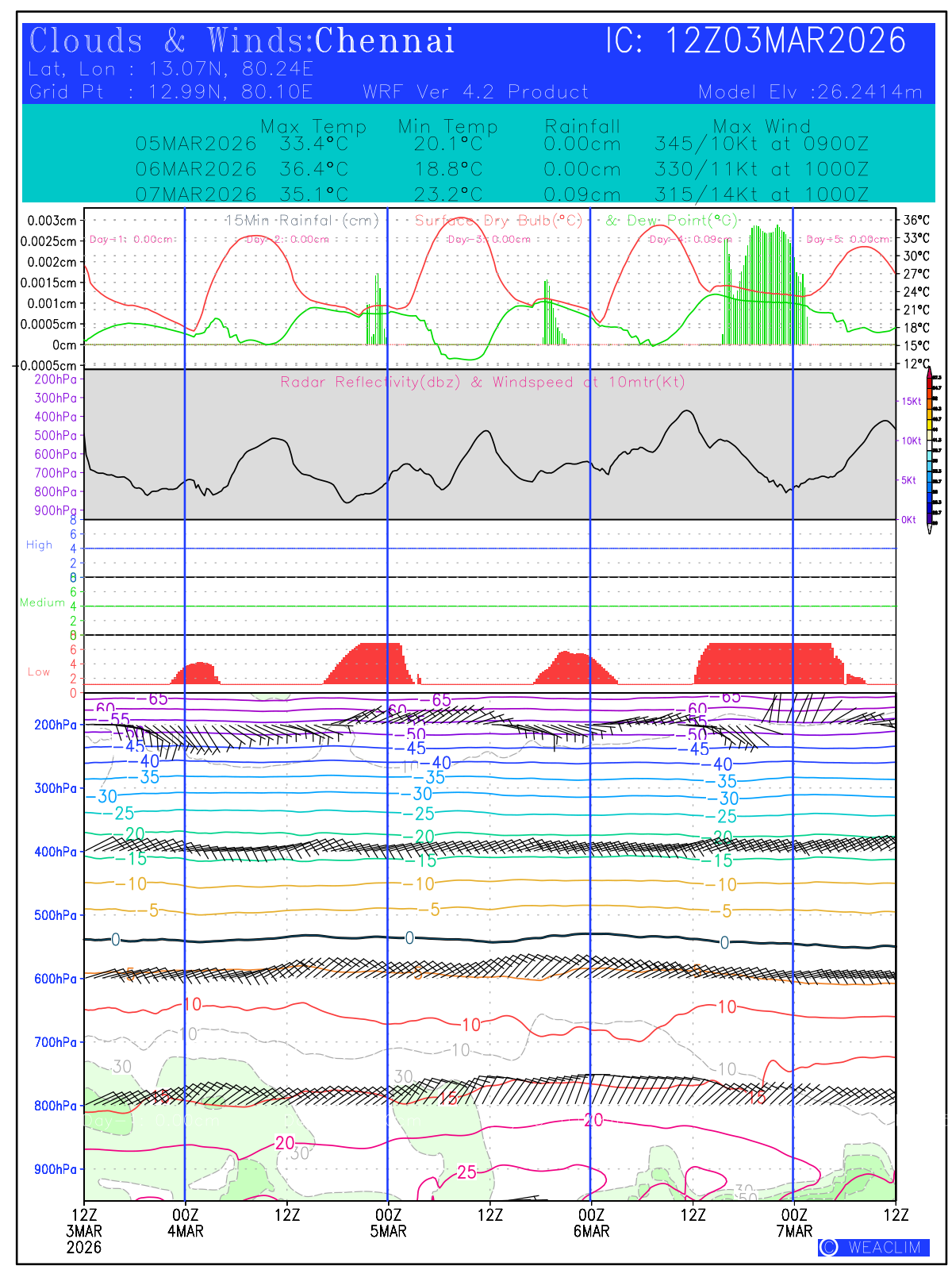Click the WRF Ver 4.2 Product text
This screenshot has height=1270, width=952.
point(475,92)
